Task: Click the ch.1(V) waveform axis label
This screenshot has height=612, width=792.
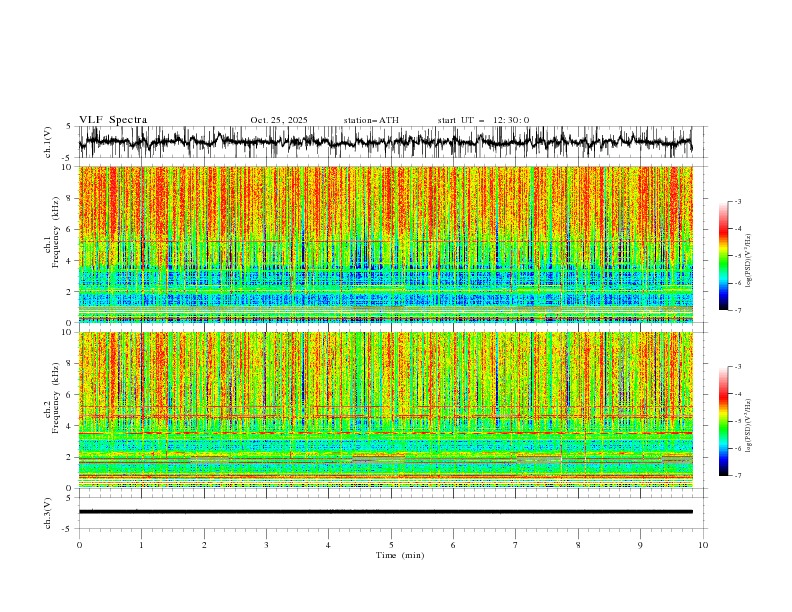Action: click(48, 142)
